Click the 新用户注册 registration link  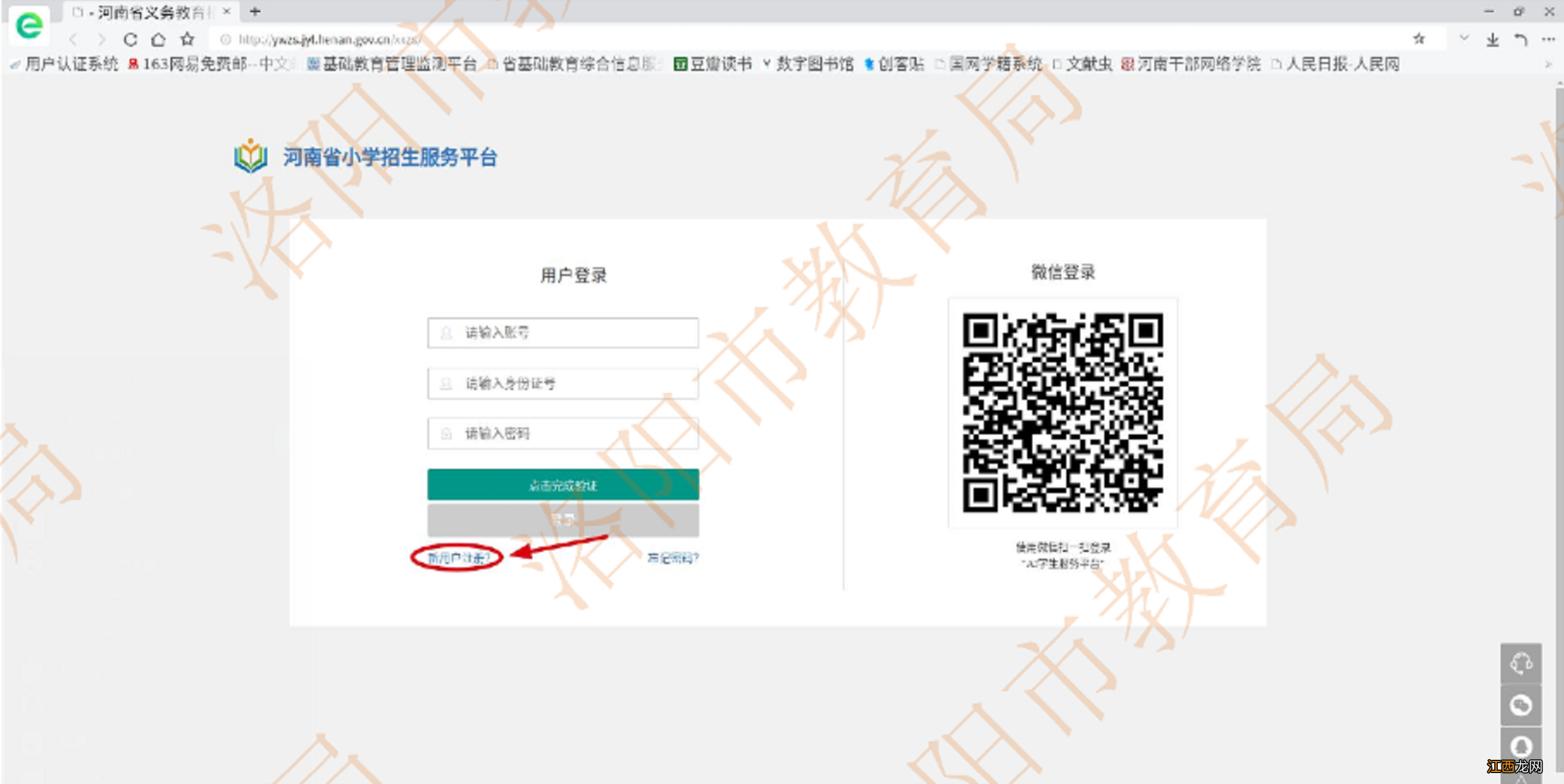(450, 558)
